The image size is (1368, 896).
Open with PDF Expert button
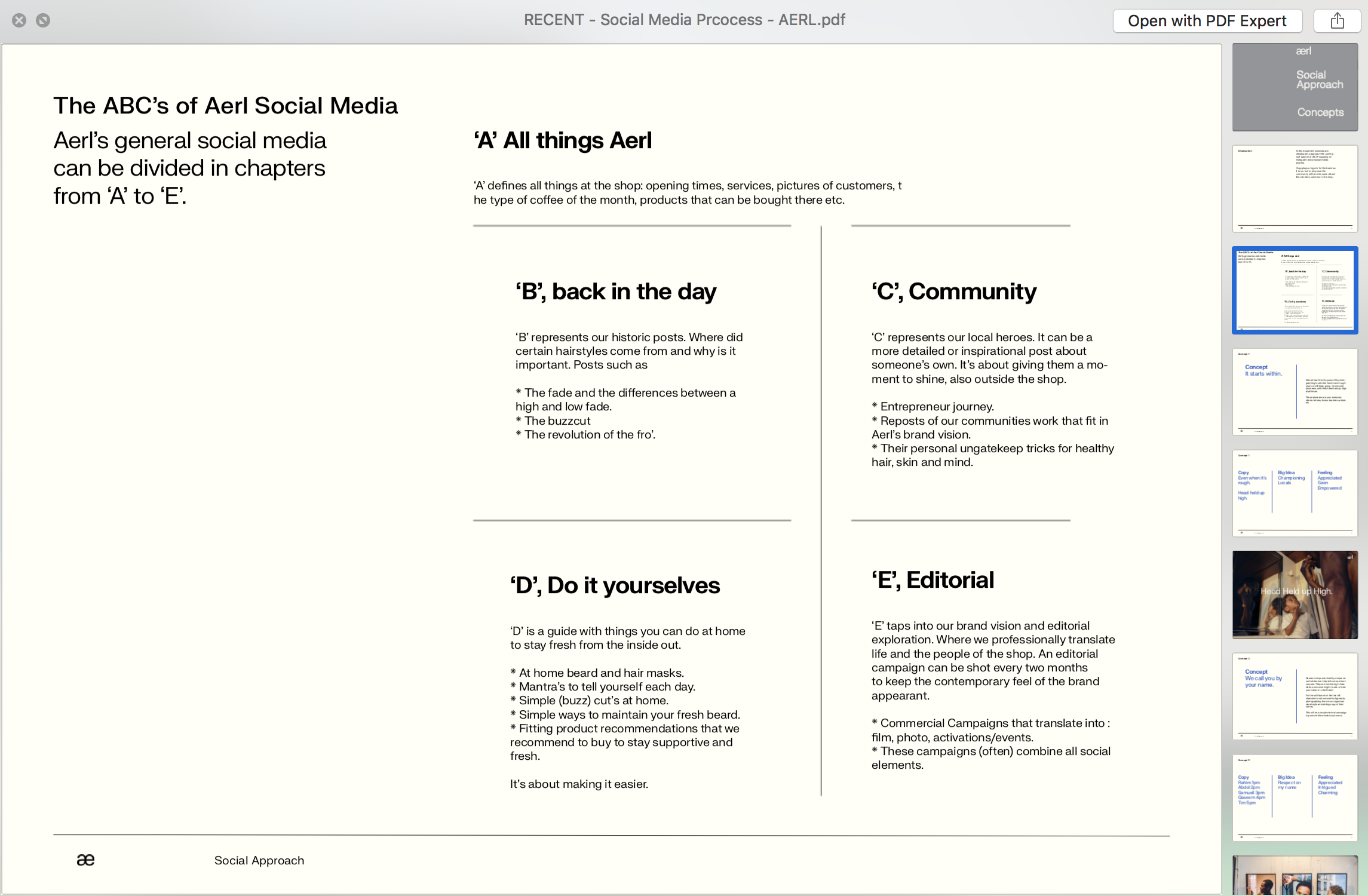pos(1207,21)
